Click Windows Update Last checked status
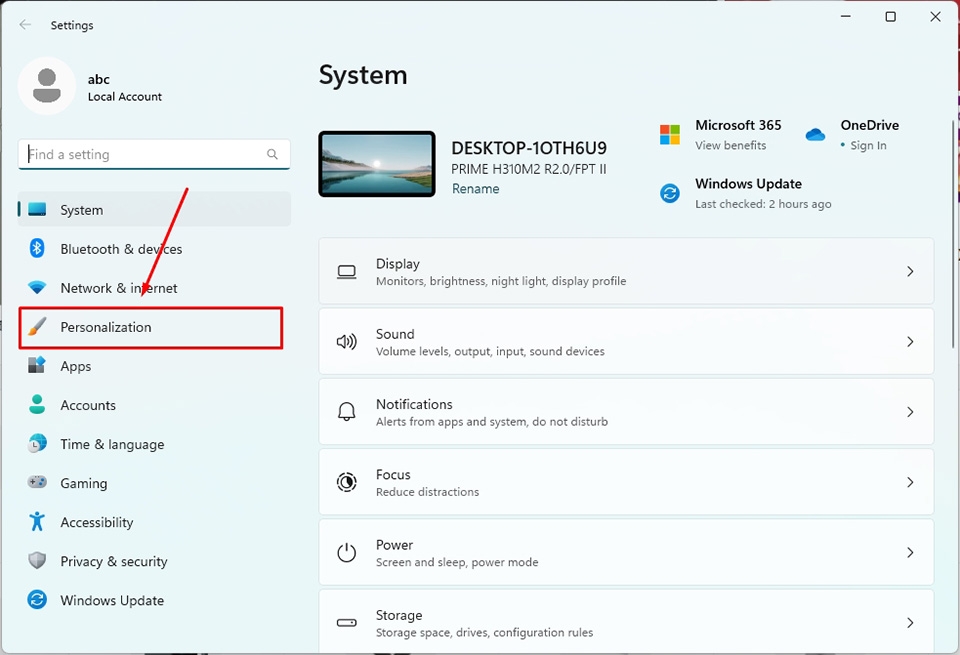 click(763, 204)
